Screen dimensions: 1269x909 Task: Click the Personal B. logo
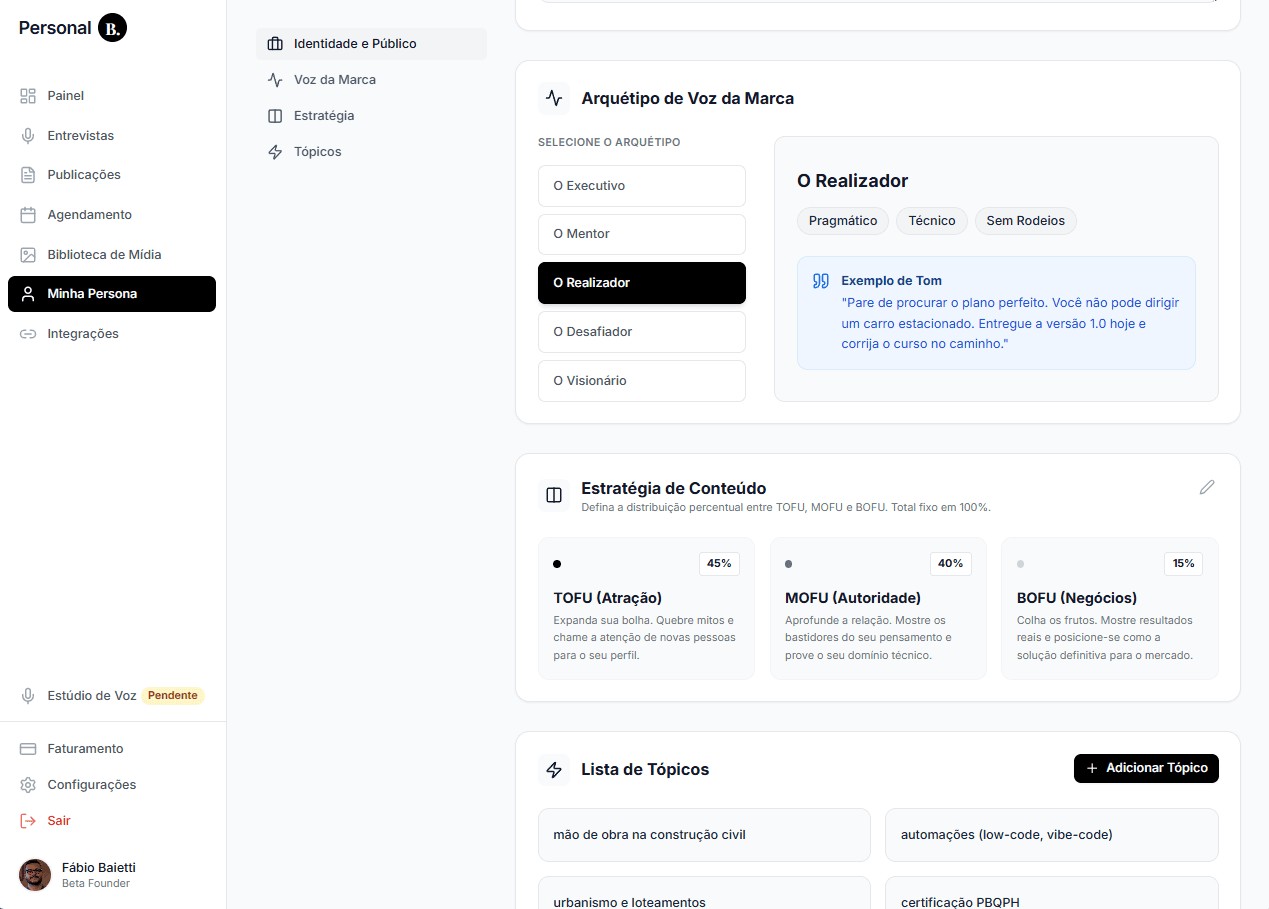point(73,28)
